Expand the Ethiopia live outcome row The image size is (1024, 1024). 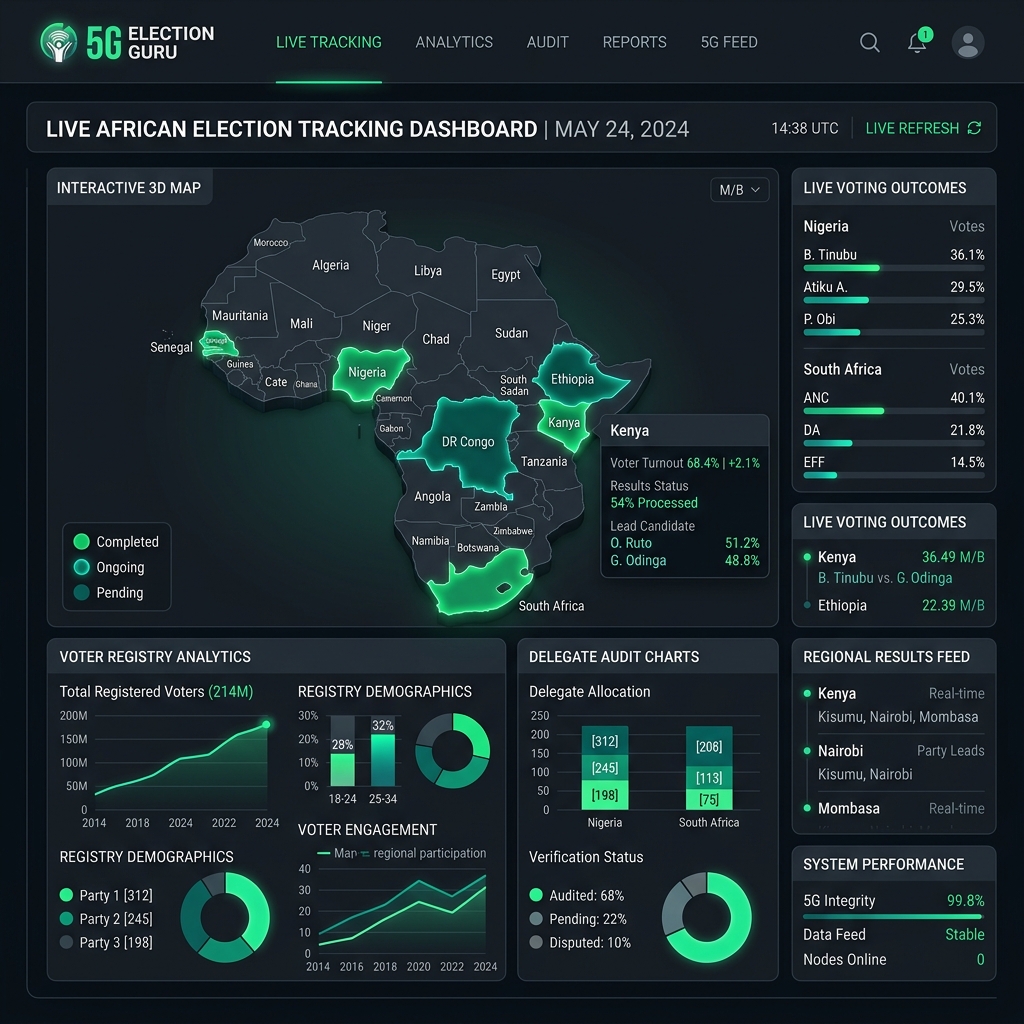point(894,605)
